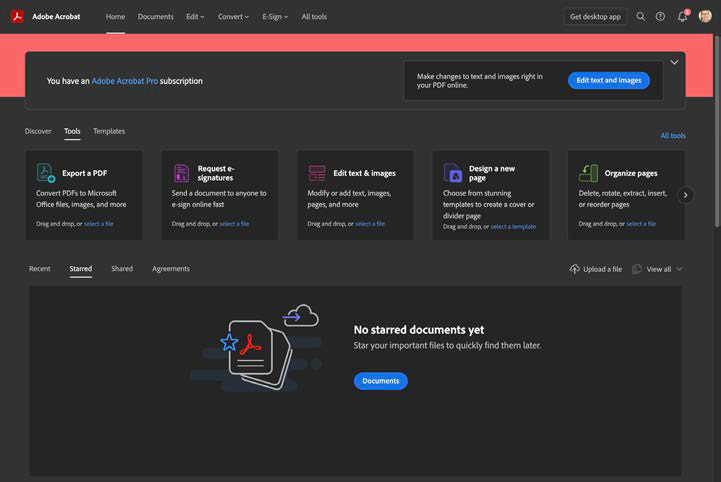Click Upload a file text
This screenshot has width=721, height=482.
(602, 269)
